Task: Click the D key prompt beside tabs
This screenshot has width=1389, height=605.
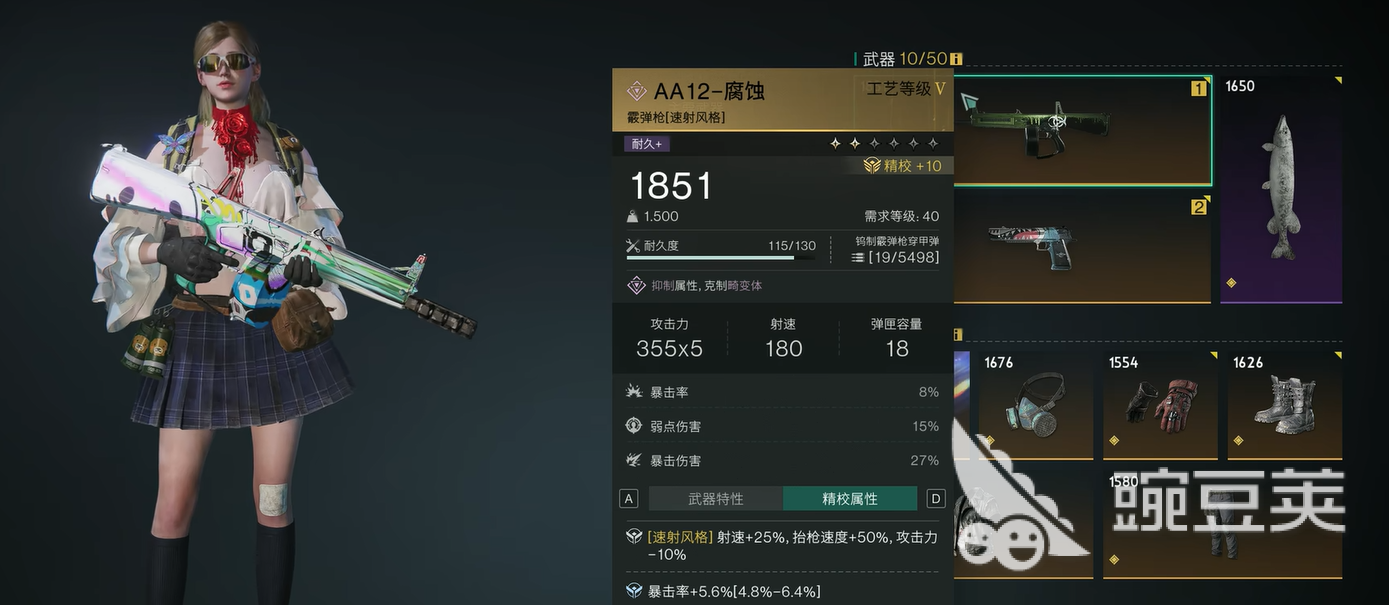Action: [936, 498]
